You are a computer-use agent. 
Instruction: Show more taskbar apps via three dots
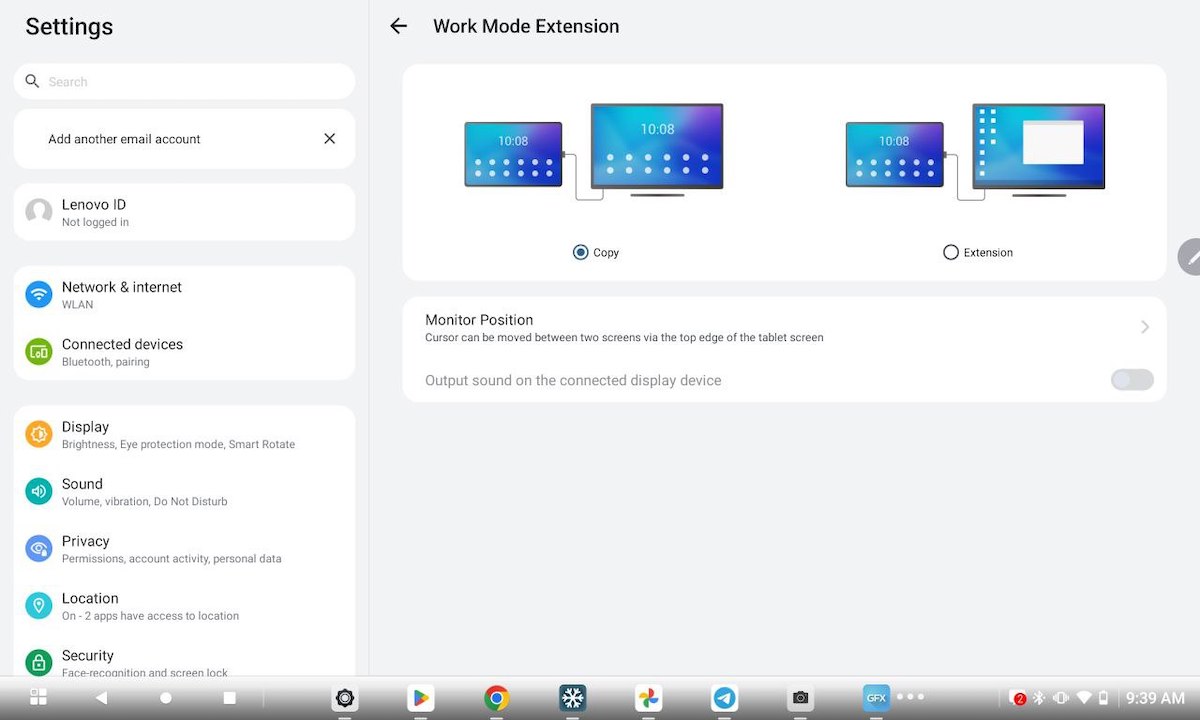(x=910, y=696)
